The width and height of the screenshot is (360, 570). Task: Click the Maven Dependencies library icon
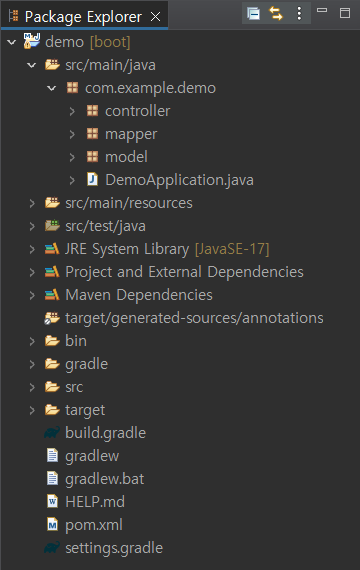coord(52,295)
